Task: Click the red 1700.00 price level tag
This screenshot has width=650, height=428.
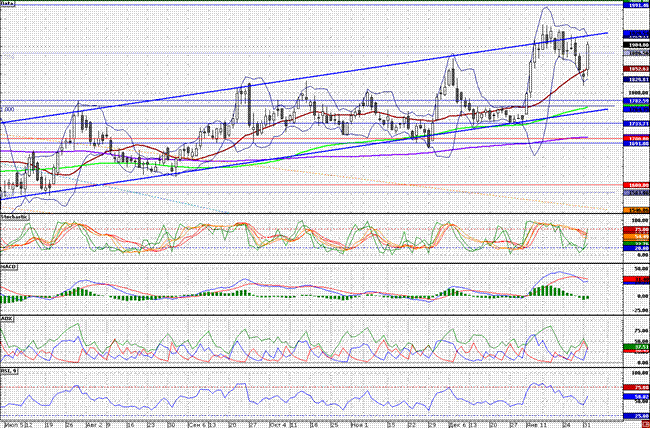Action: 636,138
